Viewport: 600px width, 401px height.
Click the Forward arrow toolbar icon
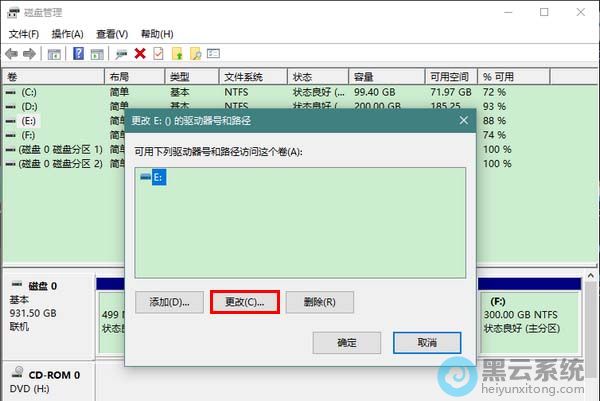coord(30,53)
